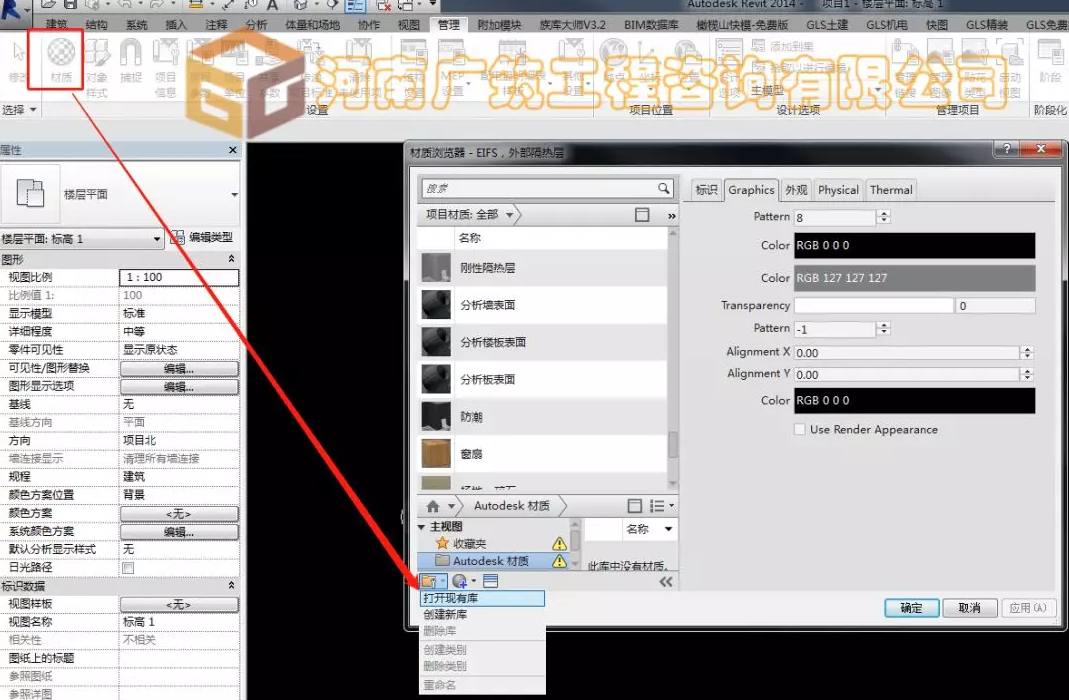Close the 属性 properties panel

pos(232,149)
